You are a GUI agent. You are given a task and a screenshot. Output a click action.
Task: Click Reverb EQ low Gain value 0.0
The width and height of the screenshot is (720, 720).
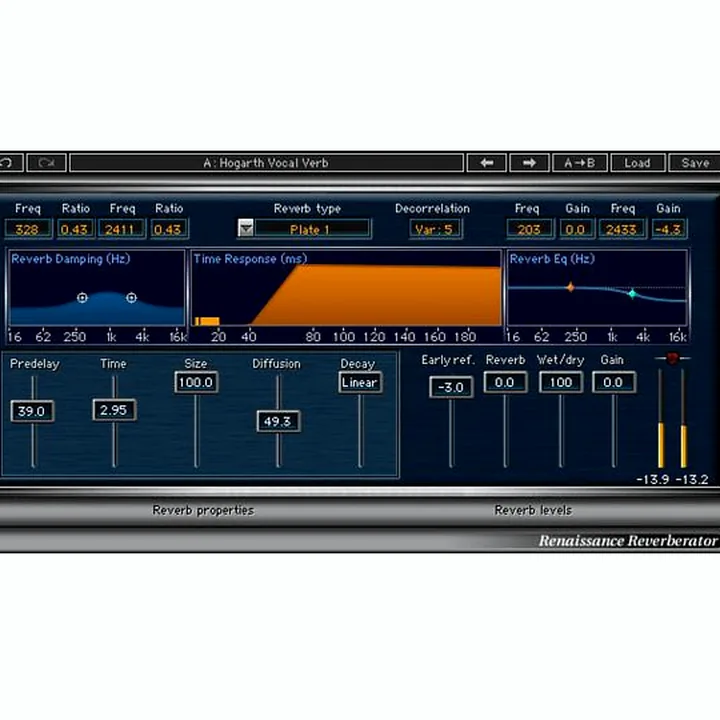576,229
